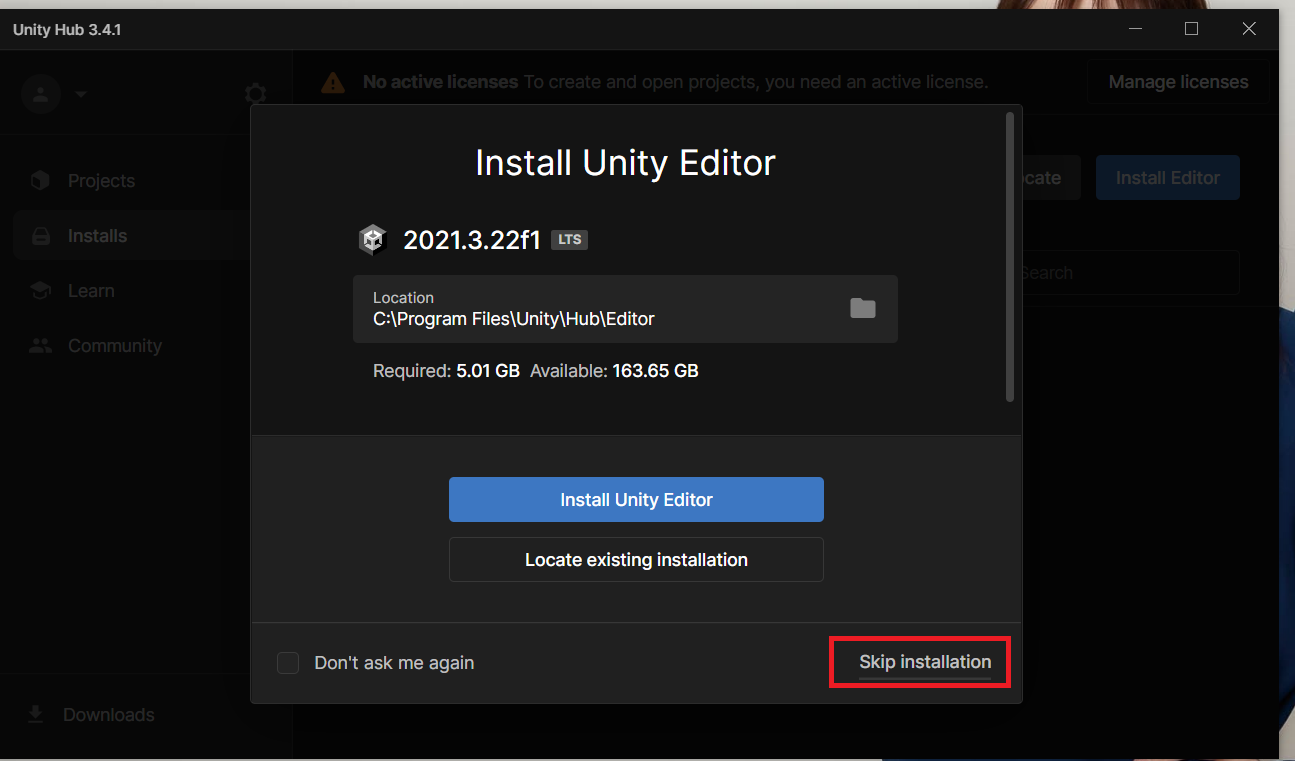Click the install Location path field
Screen dimensions: 1295x761
(x=625, y=309)
